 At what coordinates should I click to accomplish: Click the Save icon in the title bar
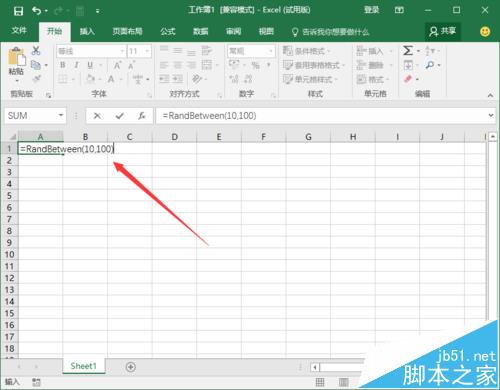pyautogui.click(x=18, y=11)
